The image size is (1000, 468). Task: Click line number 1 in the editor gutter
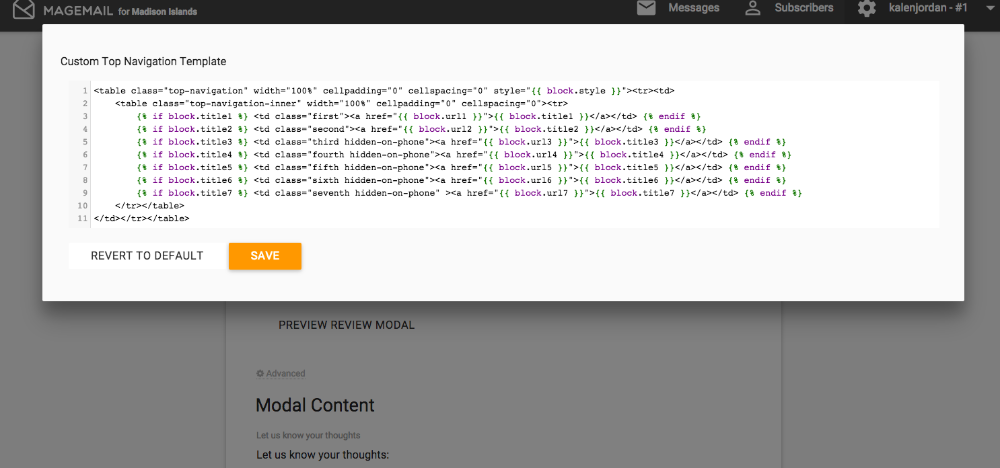[x=84, y=91]
